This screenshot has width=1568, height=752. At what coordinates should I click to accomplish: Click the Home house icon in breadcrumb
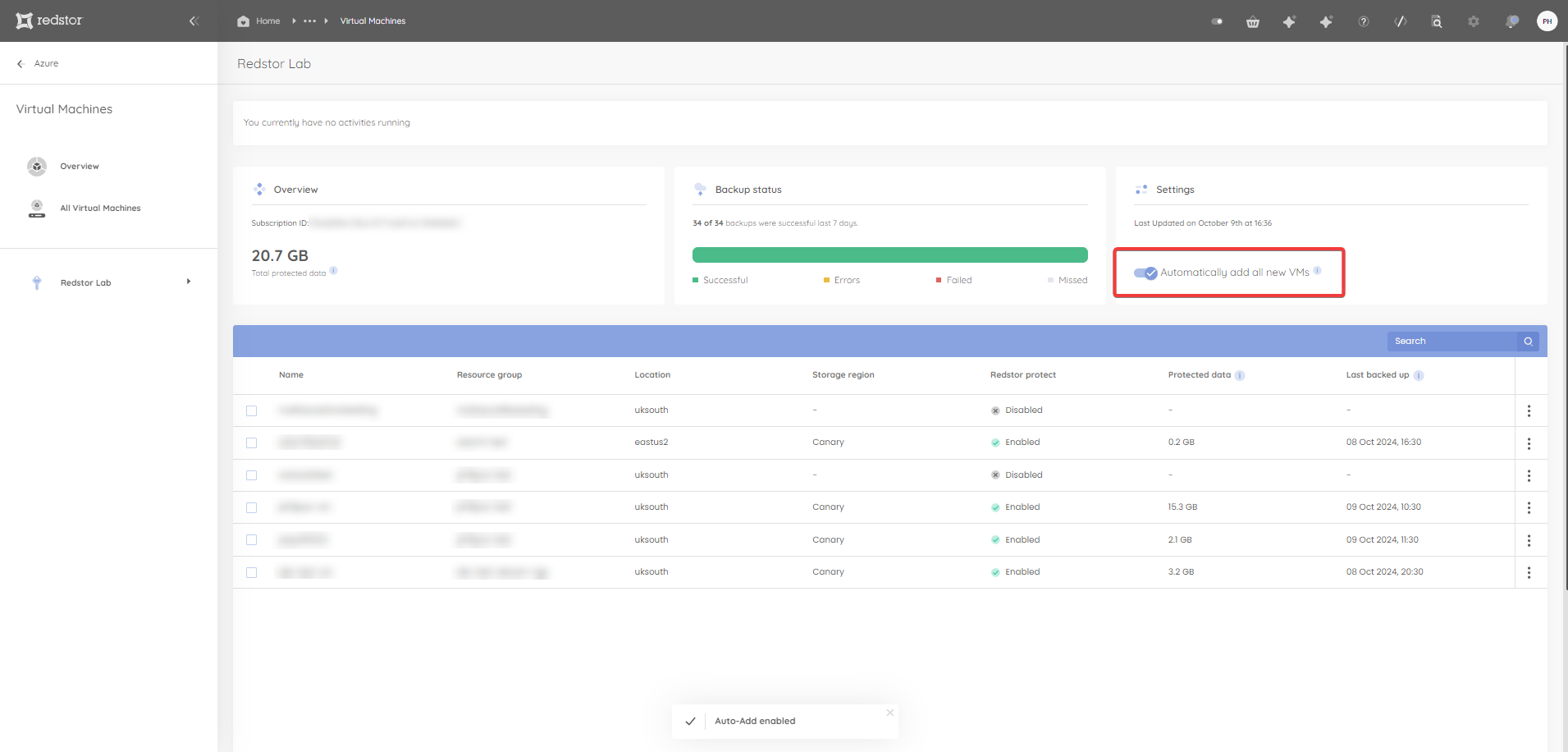click(243, 21)
